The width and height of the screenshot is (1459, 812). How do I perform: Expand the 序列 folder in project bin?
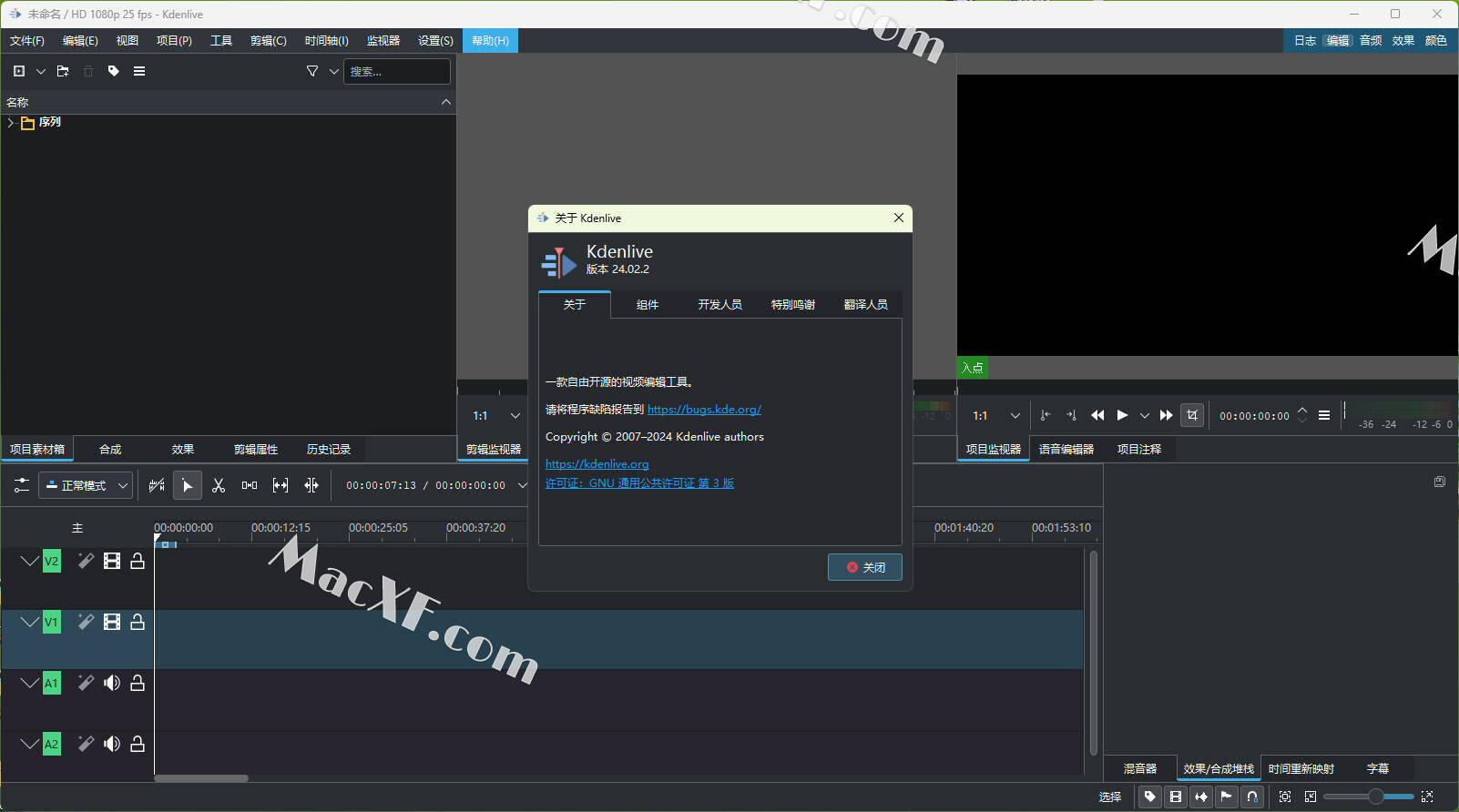pos(11,122)
